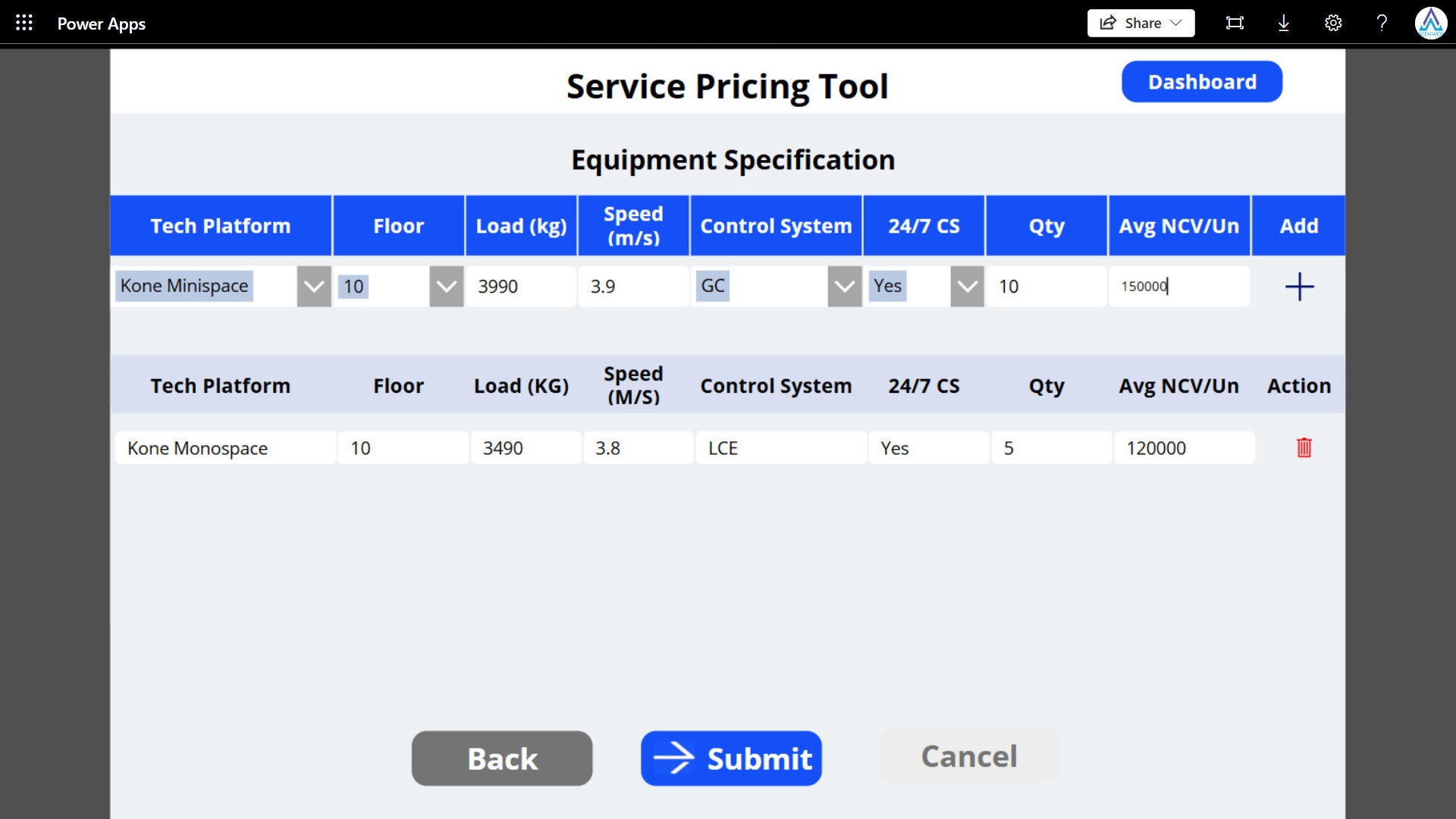Viewport: 1456px width, 819px height.
Task: Click the Load (kg) input field showing 3990
Action: click(521, 287)
